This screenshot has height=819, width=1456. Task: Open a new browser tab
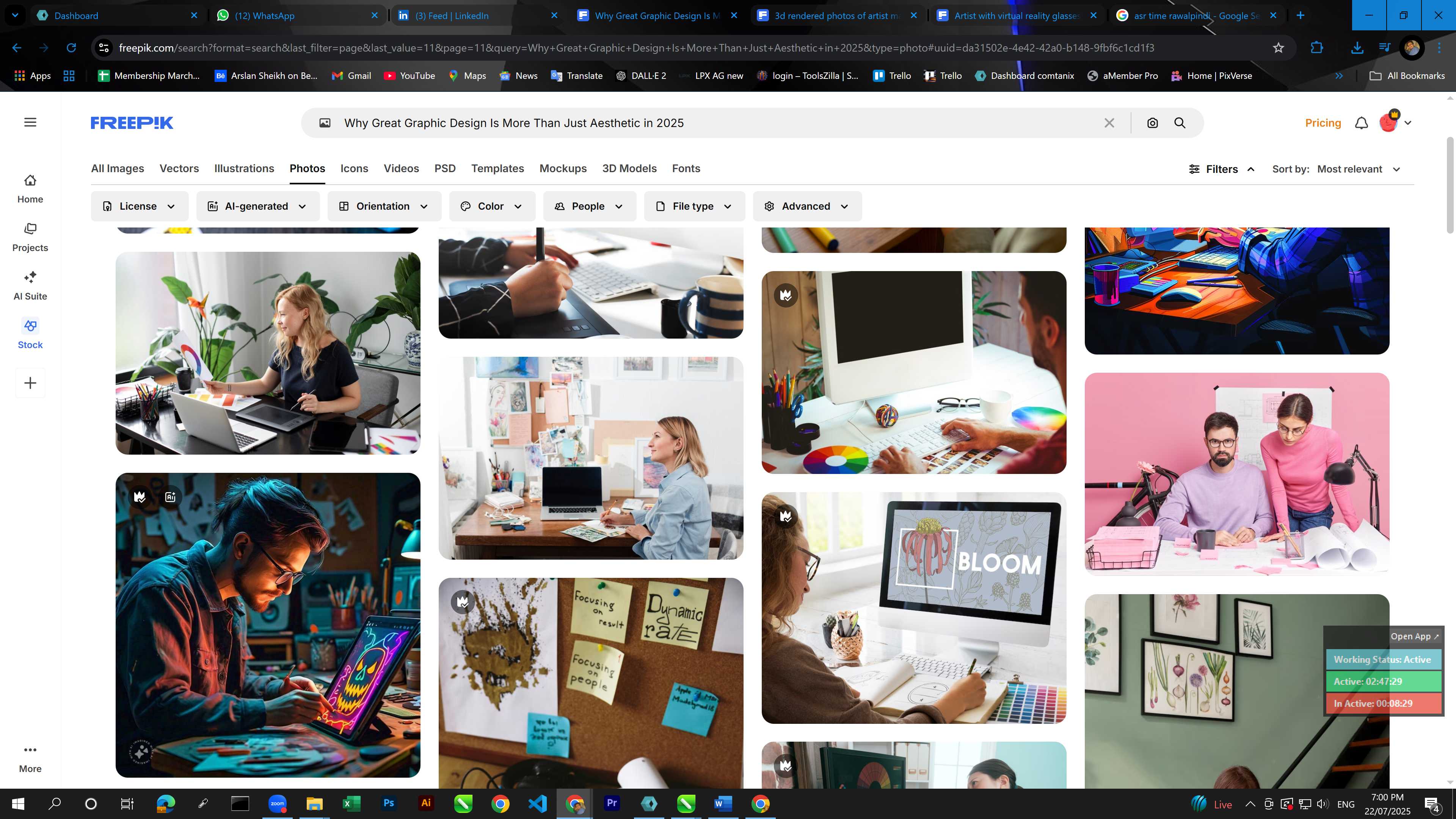[1300, 15]
